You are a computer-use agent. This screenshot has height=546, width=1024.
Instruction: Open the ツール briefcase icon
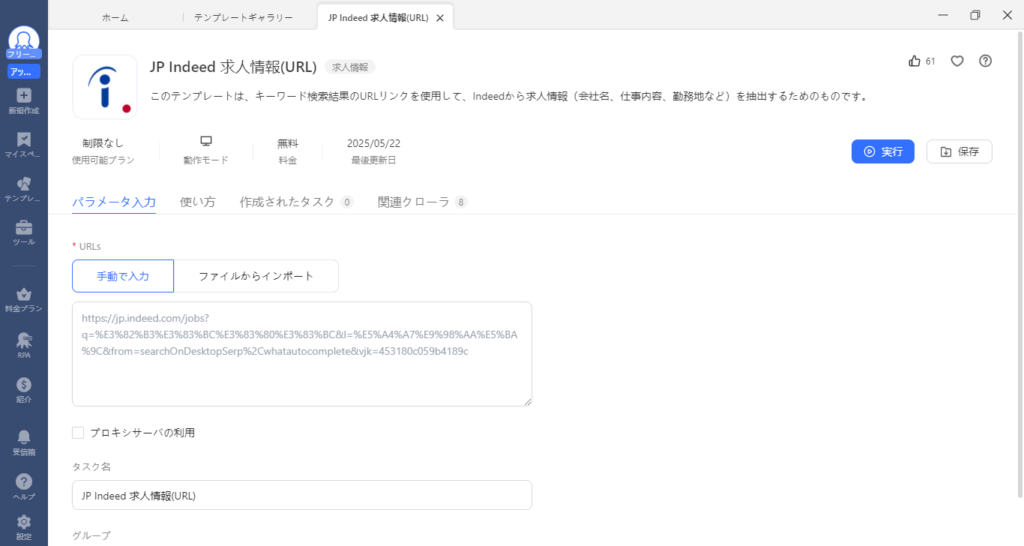click(24, 228)
